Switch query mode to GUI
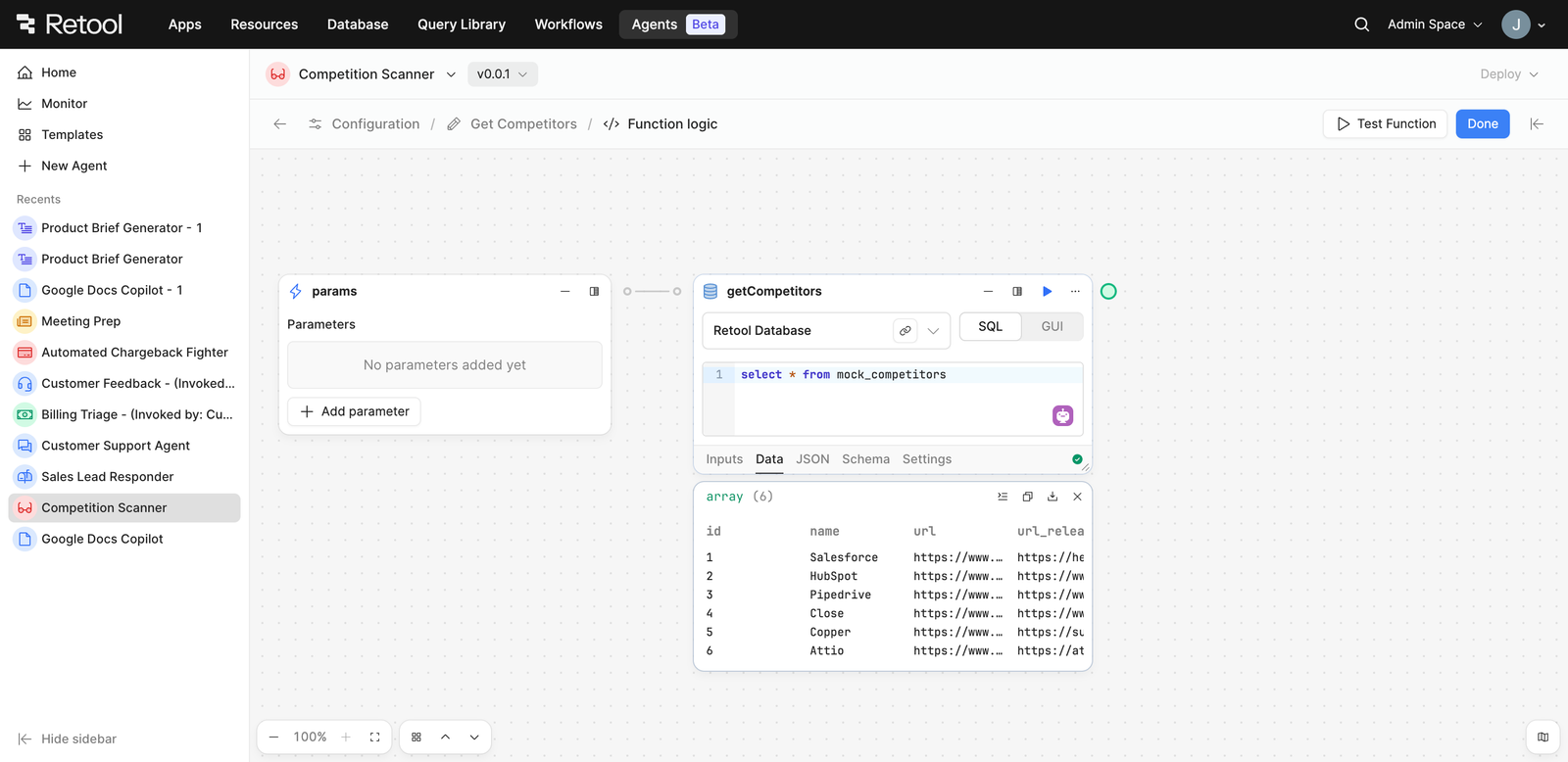This screenshot has height=762, width=1568. click(1053, 327)
